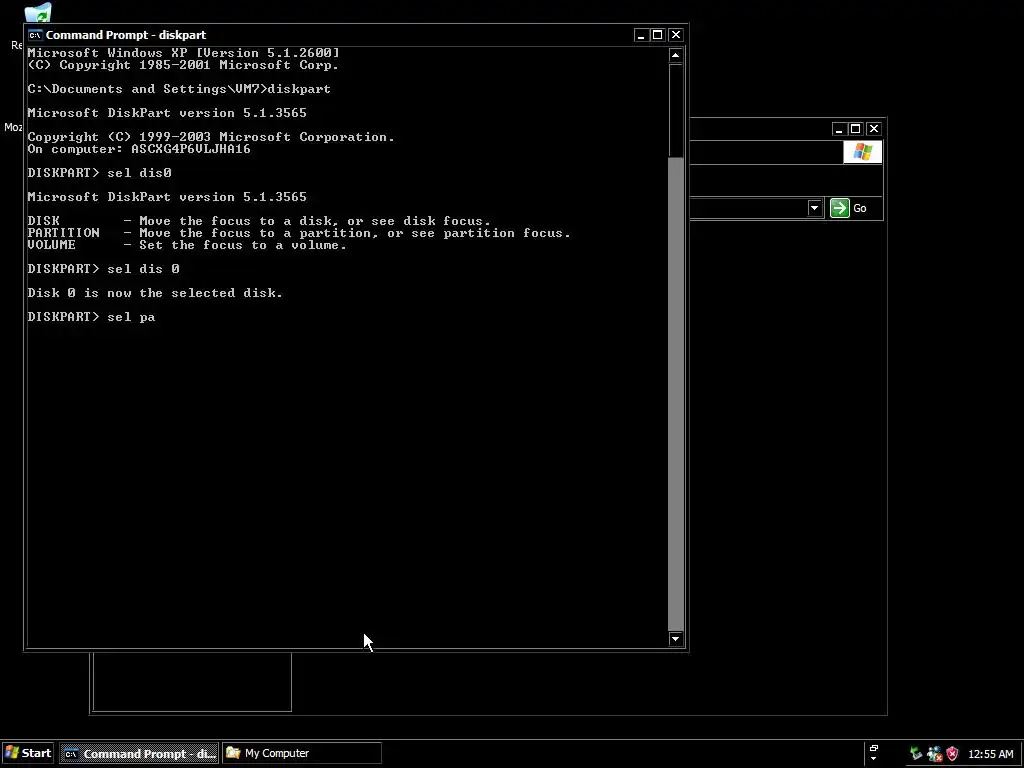The image size is (1024, 768).
Task: Maximize the Command Prompt window
Action: [x=658, y=35]
